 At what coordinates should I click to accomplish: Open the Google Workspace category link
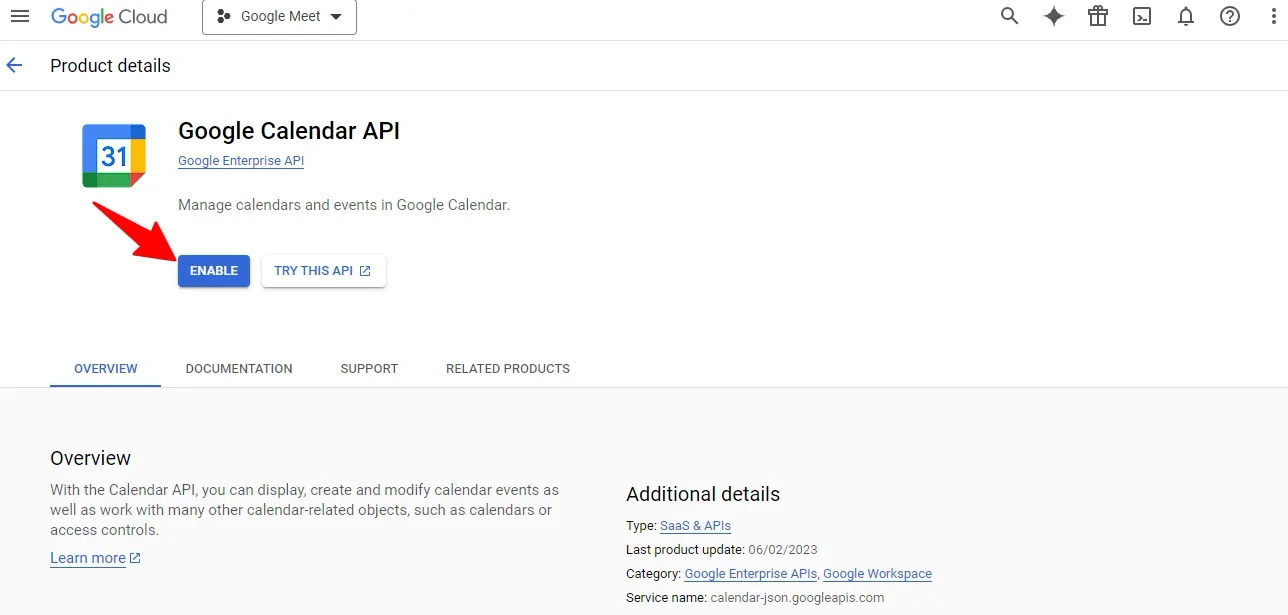point(877,574)
